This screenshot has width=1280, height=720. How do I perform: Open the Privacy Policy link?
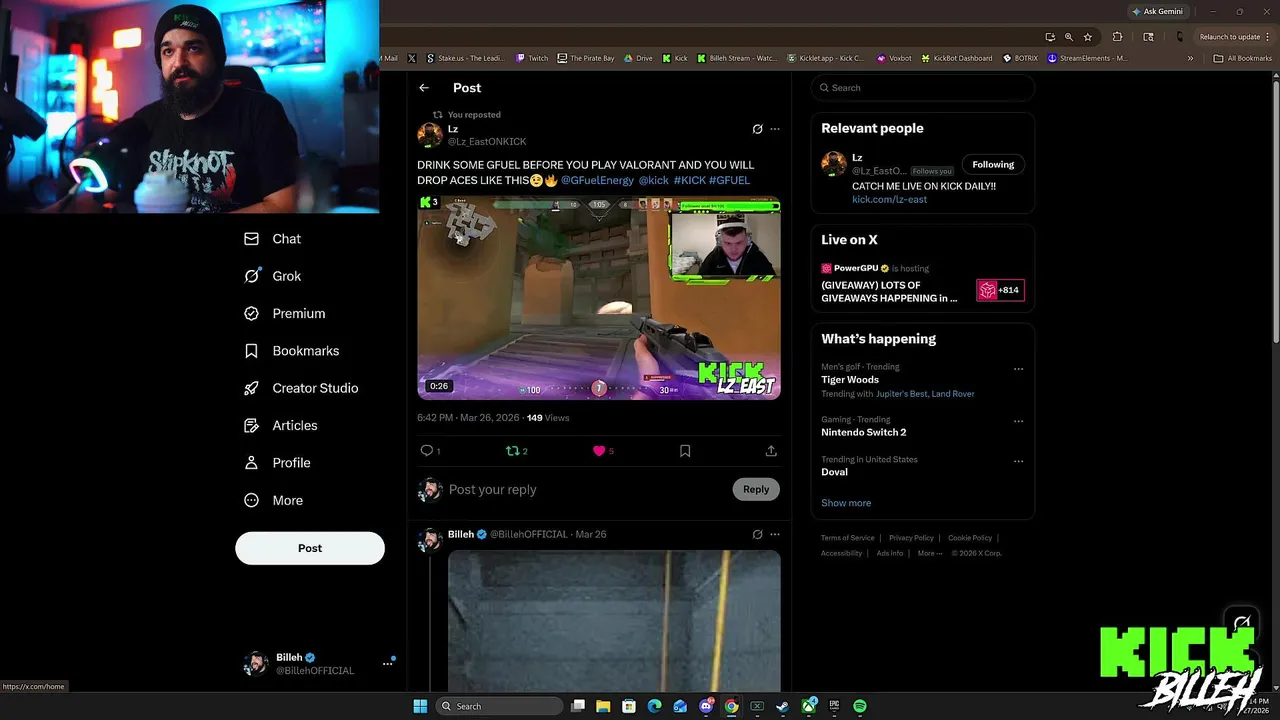[x=911, y=538]
